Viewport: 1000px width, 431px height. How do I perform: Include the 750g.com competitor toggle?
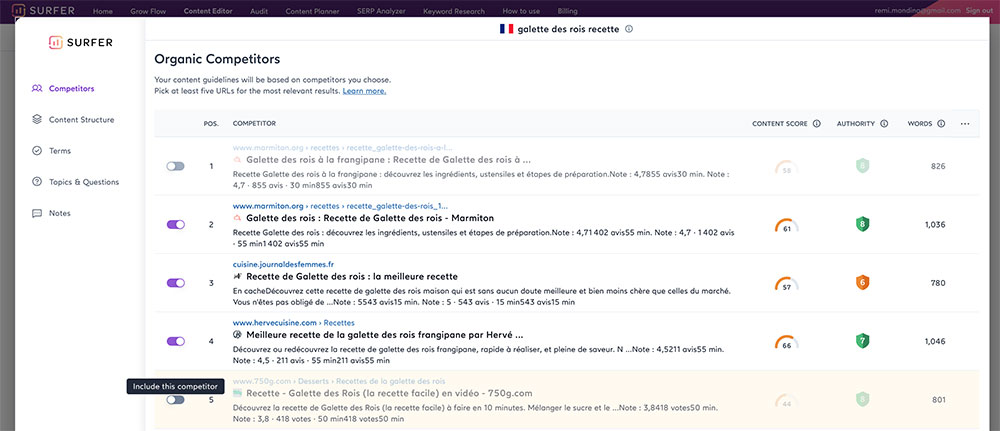pyautogui.click(x=175, y=400)
